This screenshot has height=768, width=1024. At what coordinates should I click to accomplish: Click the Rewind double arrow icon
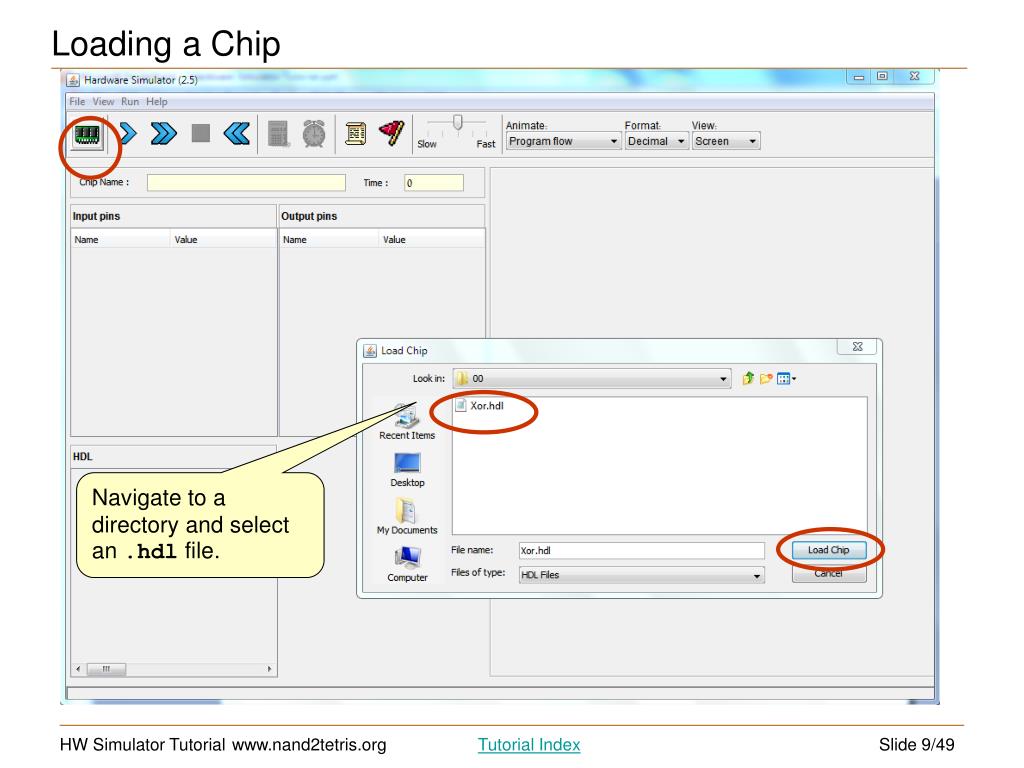[236, 134]
